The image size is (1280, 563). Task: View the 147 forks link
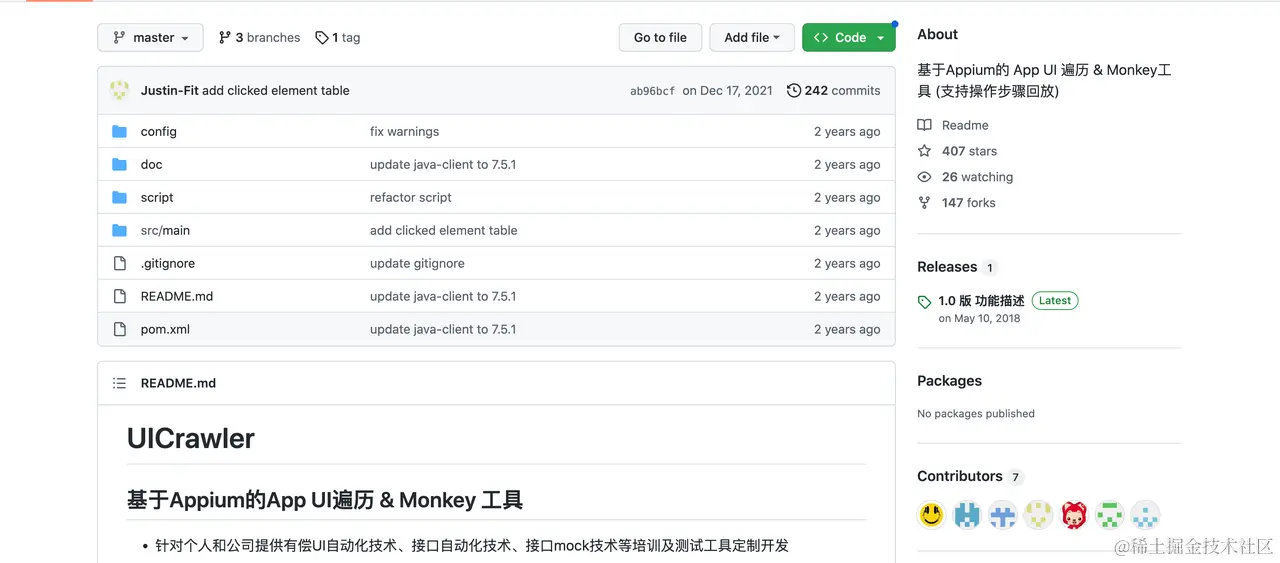point(968,203)
